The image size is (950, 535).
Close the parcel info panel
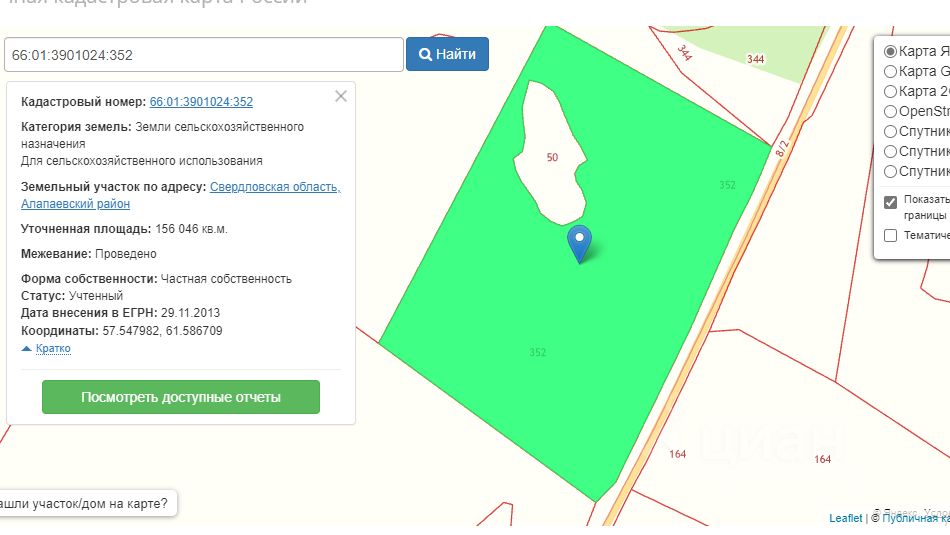click(341, 96)
